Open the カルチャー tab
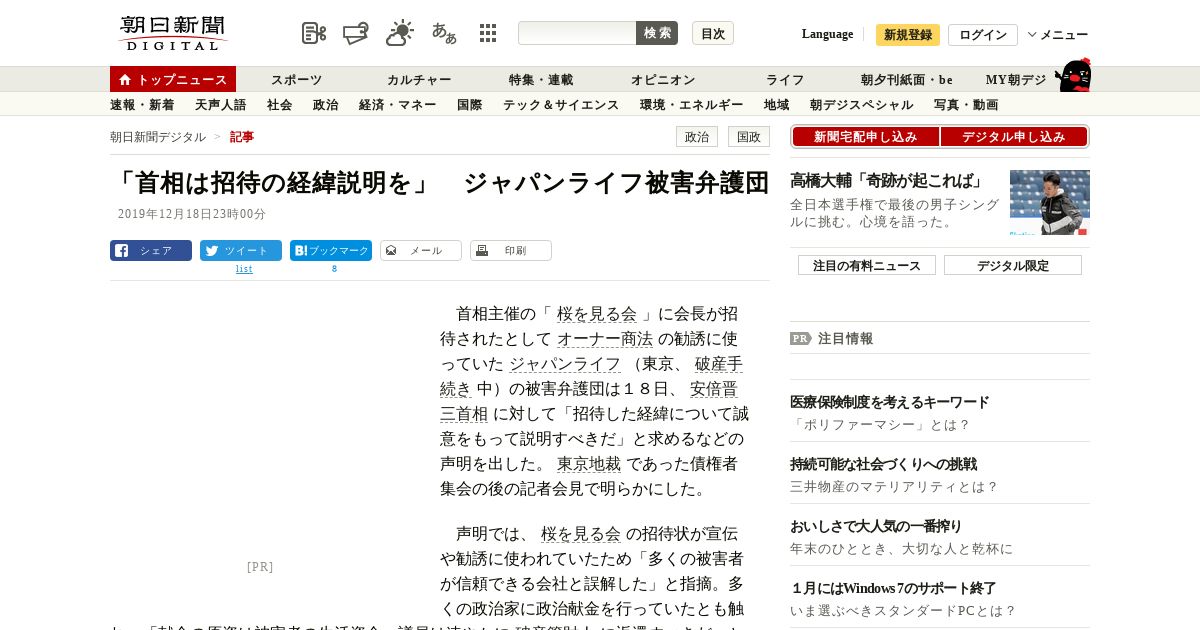 click(419, 80)
